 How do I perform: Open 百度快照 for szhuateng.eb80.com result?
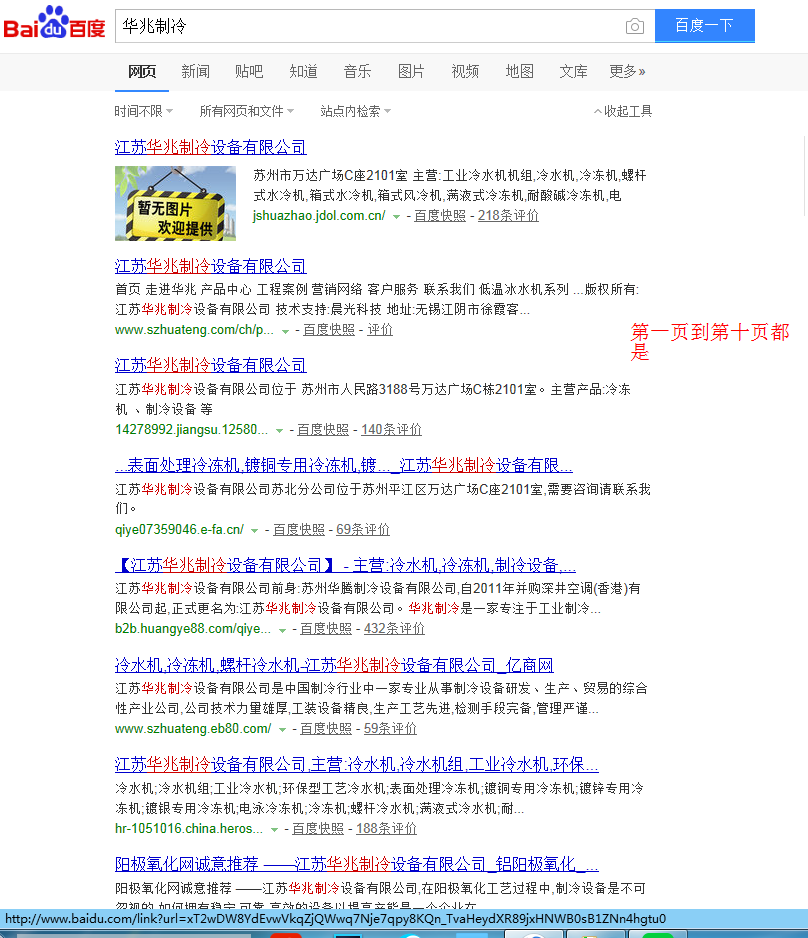tap(325, 729)
